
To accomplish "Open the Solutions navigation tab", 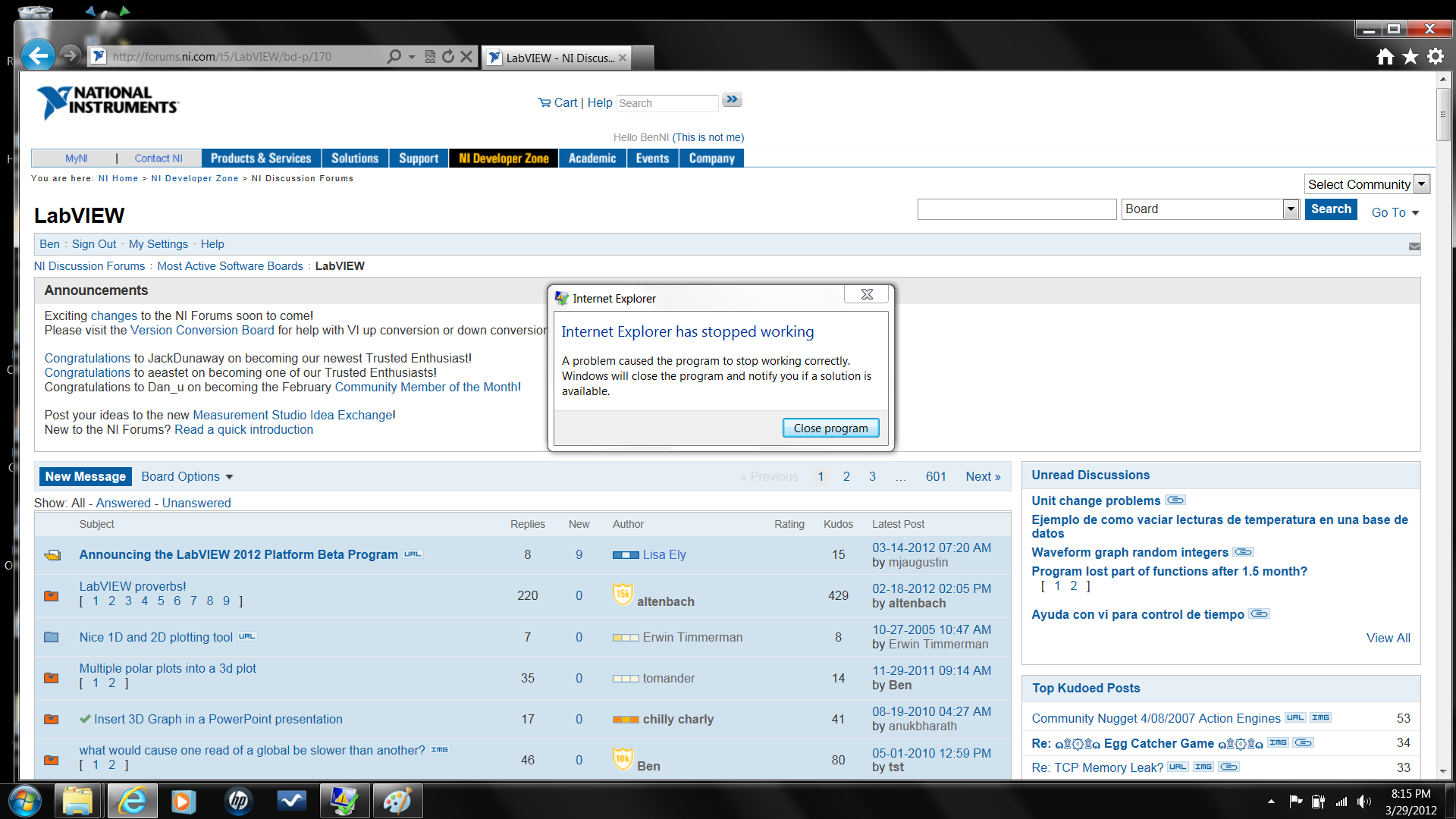I will 355,158.
